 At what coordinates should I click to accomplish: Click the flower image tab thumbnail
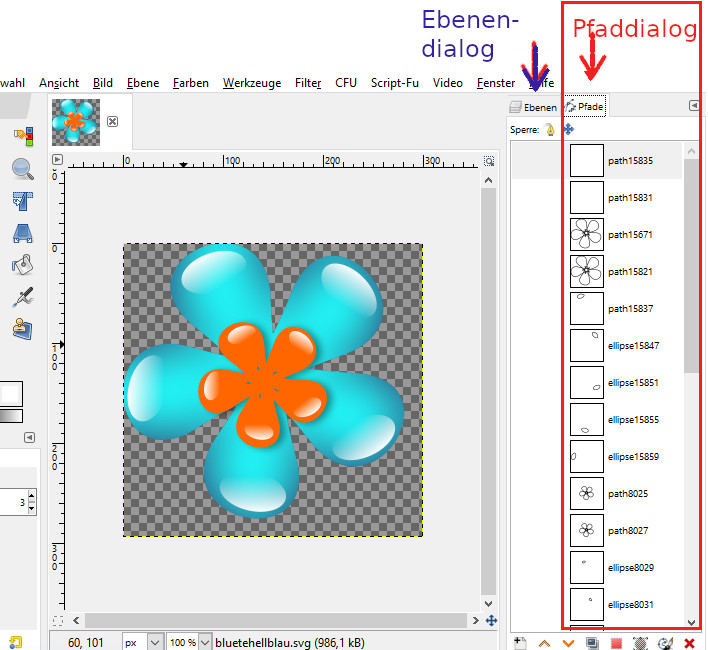(x=76, y=122)
